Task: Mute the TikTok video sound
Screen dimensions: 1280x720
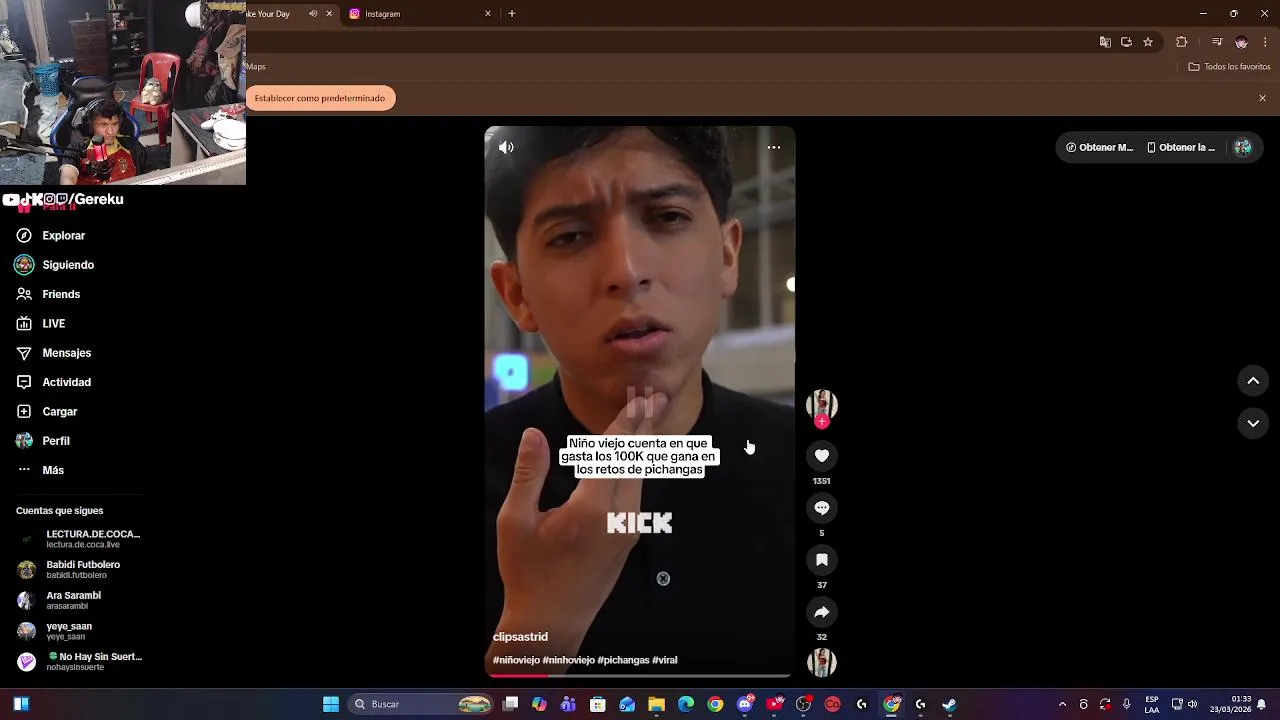Action: coord(506,147)
